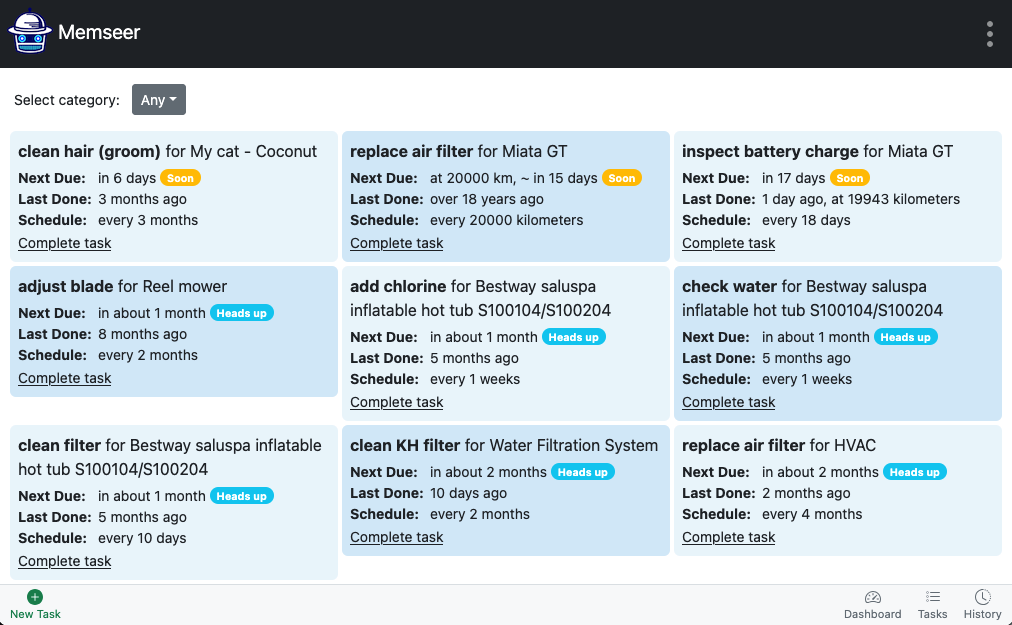Screen dimensions: 1012x625
Task: Click the green New Task plus icon
Action: 35,597
